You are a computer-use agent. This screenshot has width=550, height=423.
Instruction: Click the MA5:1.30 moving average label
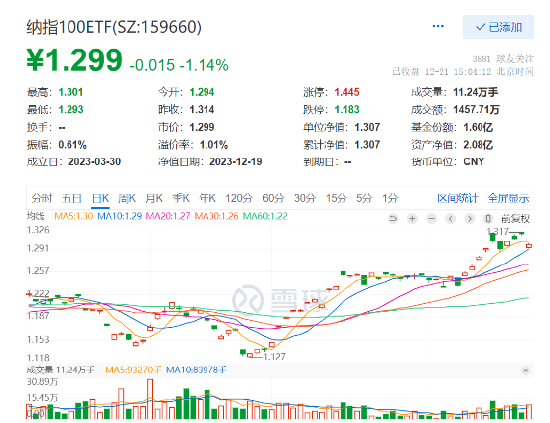74,216
